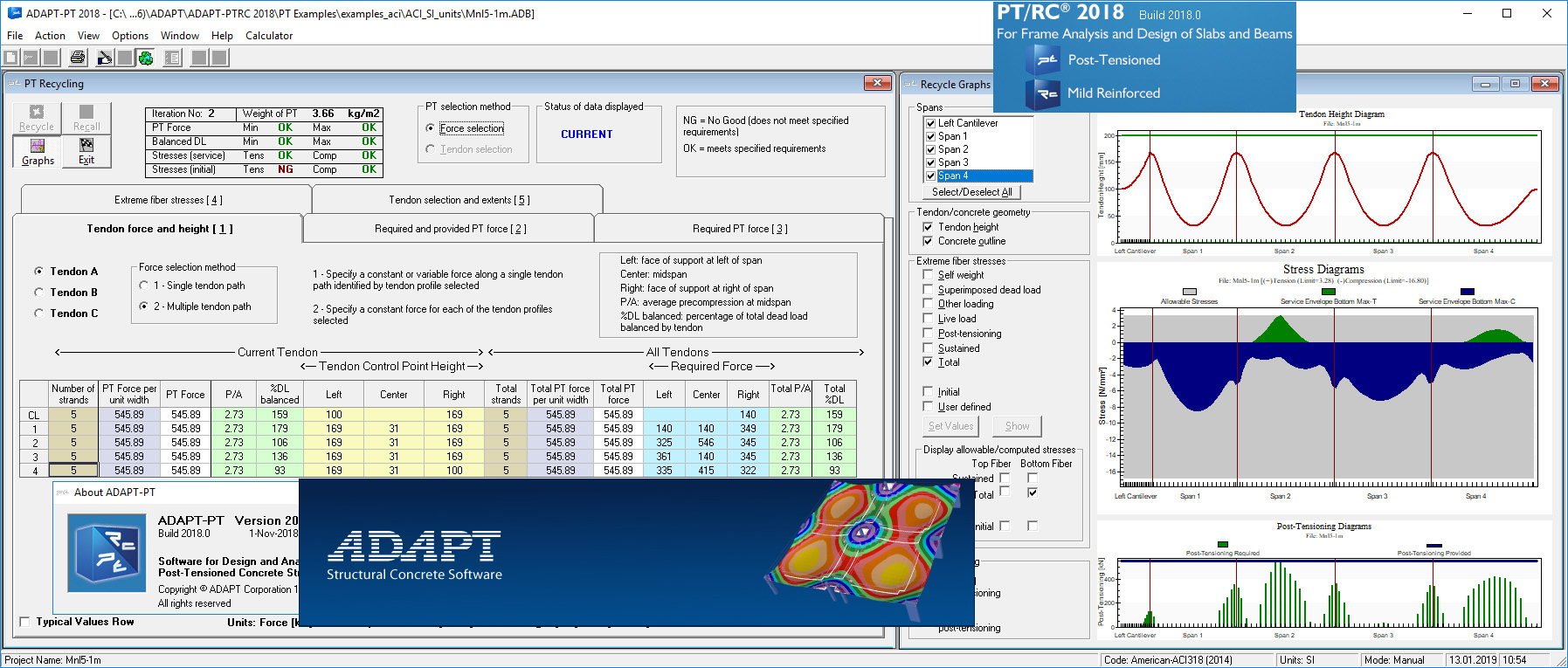Uncheck the Tendon height checkbox
1568x668 pixels.
point(928,227)
